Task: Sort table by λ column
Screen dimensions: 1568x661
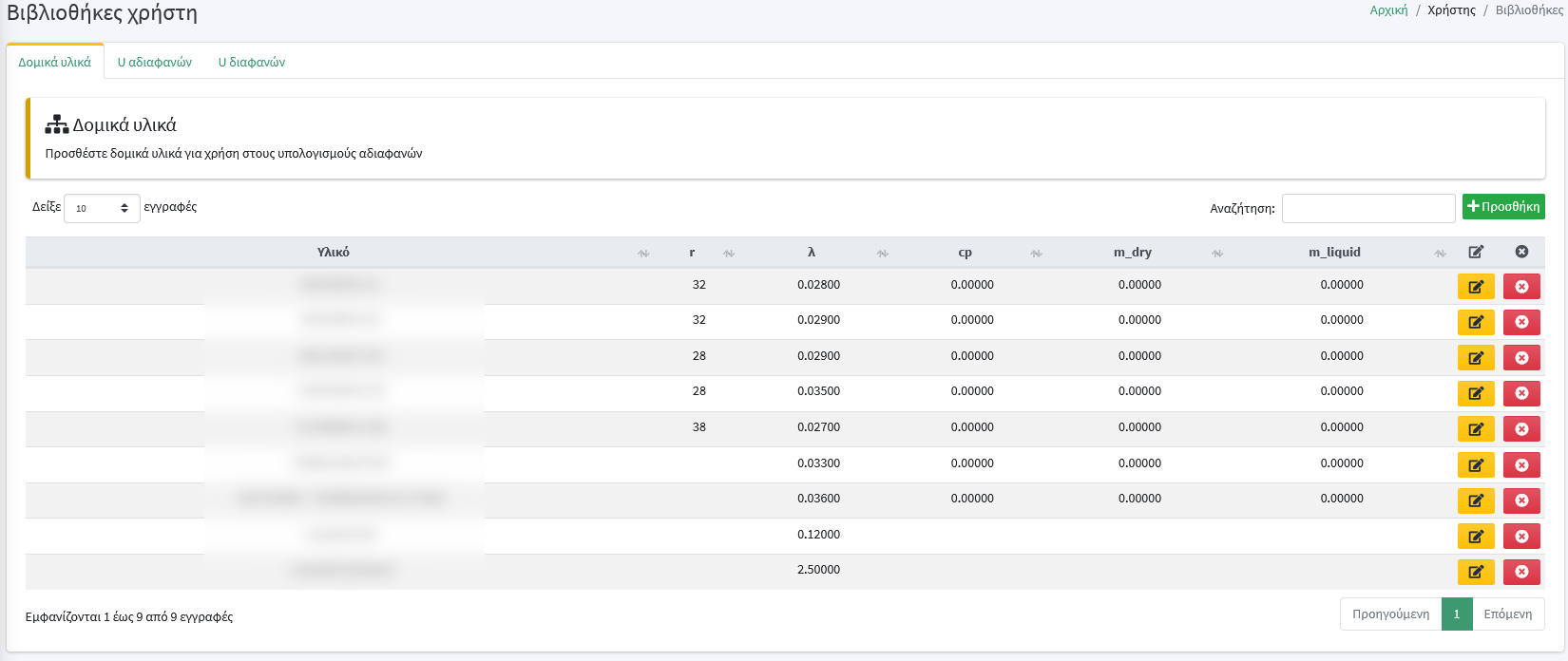Action: click(812, 253)
